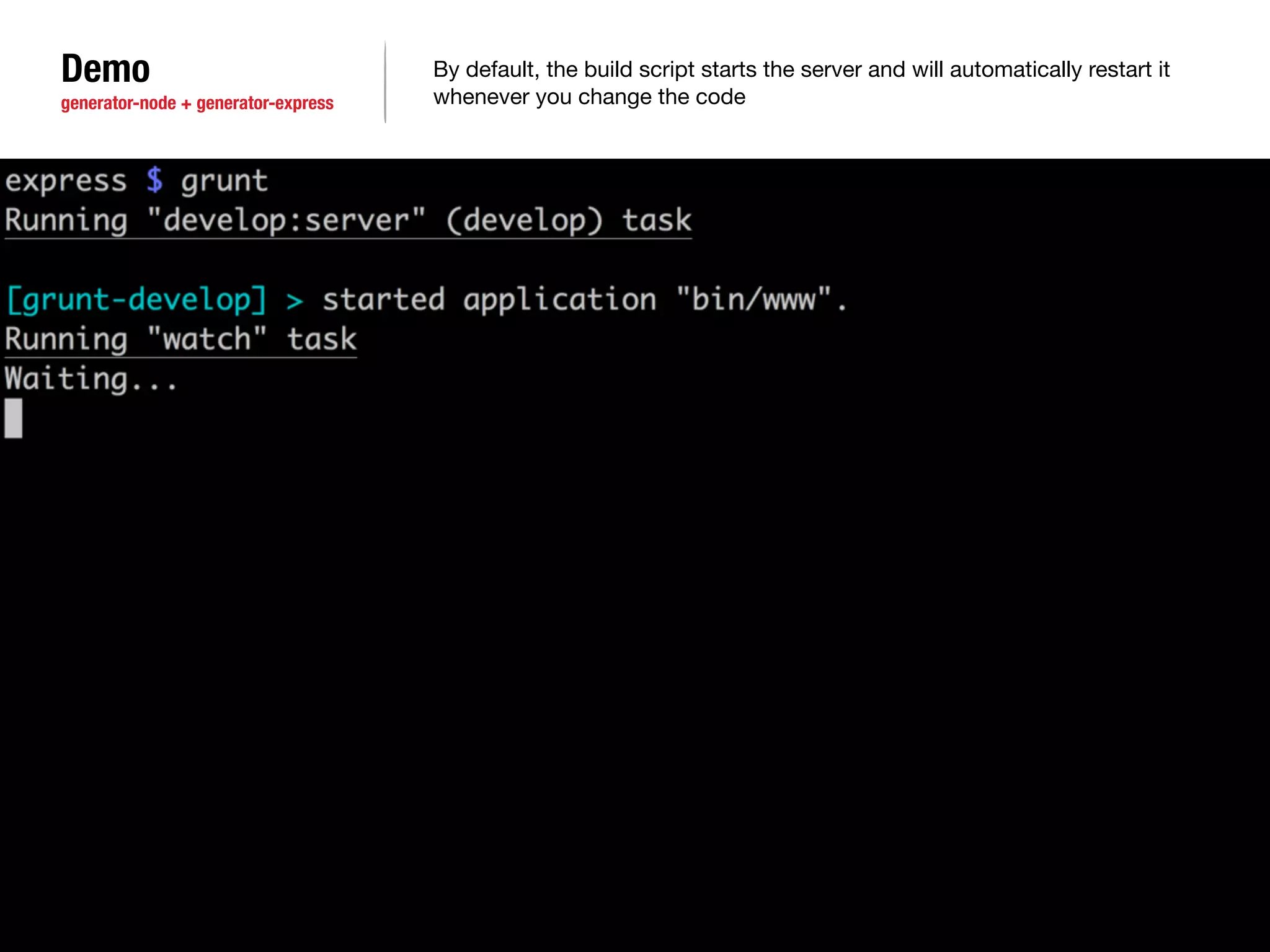This screenshot has width=1270, height=952.
Task: Click the word 'task' after (develop)
Action: click(656, 221)
